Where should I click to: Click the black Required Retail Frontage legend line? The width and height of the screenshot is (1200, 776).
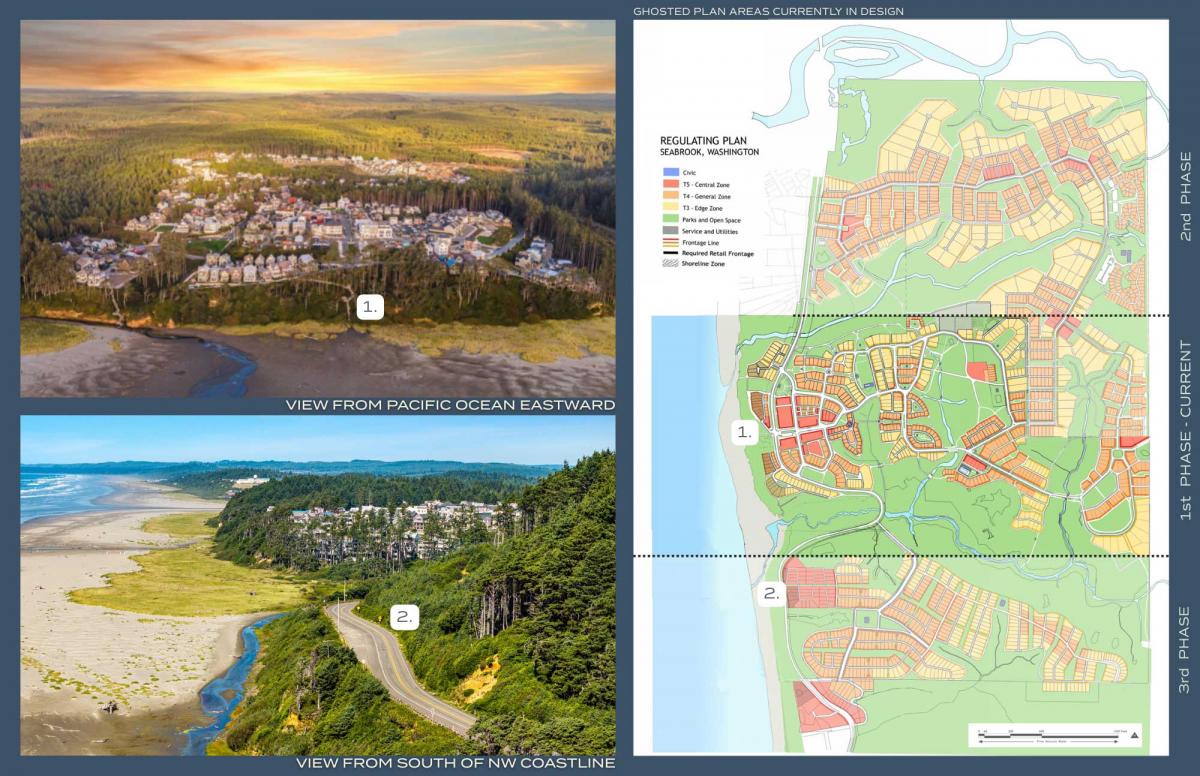point(669,254)
